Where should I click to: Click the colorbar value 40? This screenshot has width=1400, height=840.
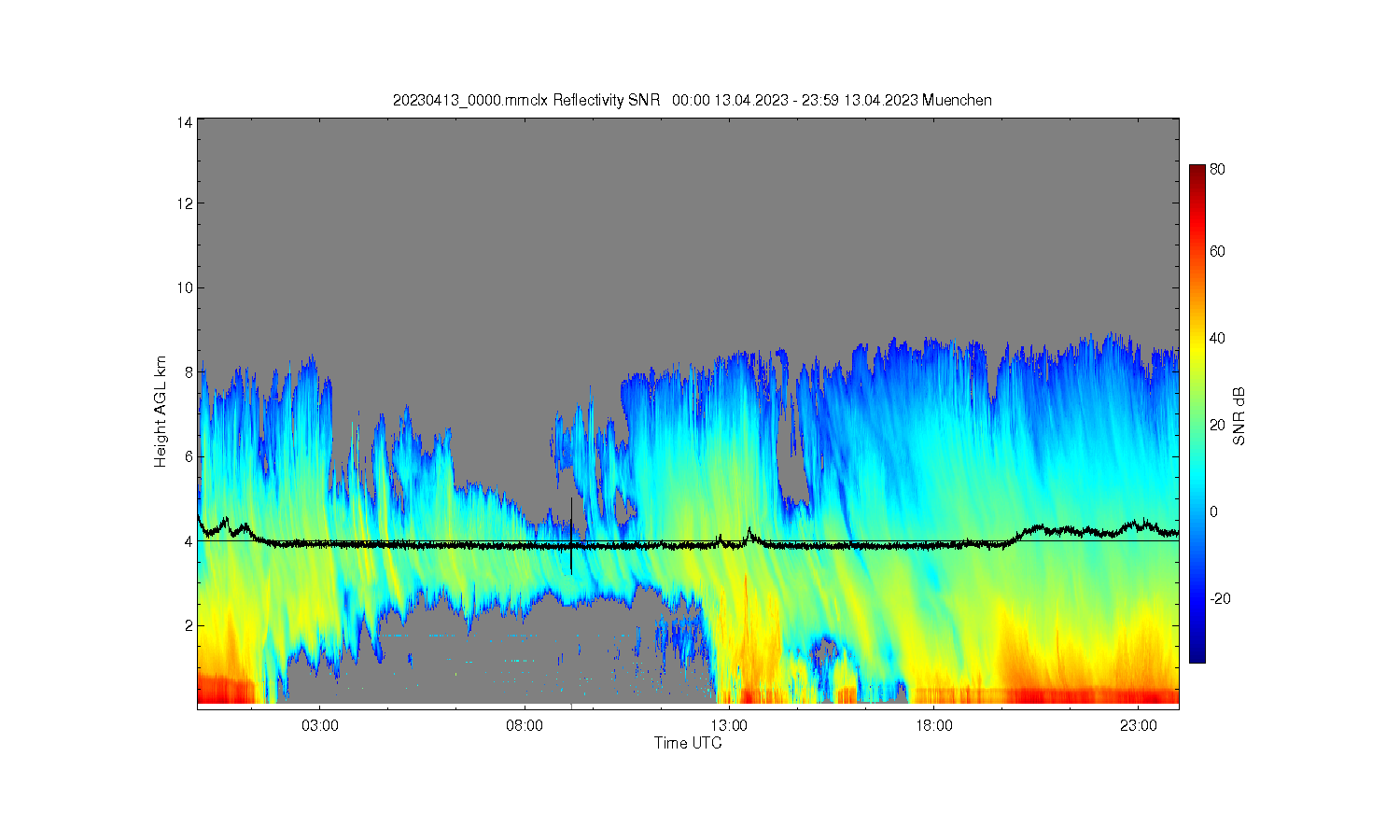[1217, 339]
